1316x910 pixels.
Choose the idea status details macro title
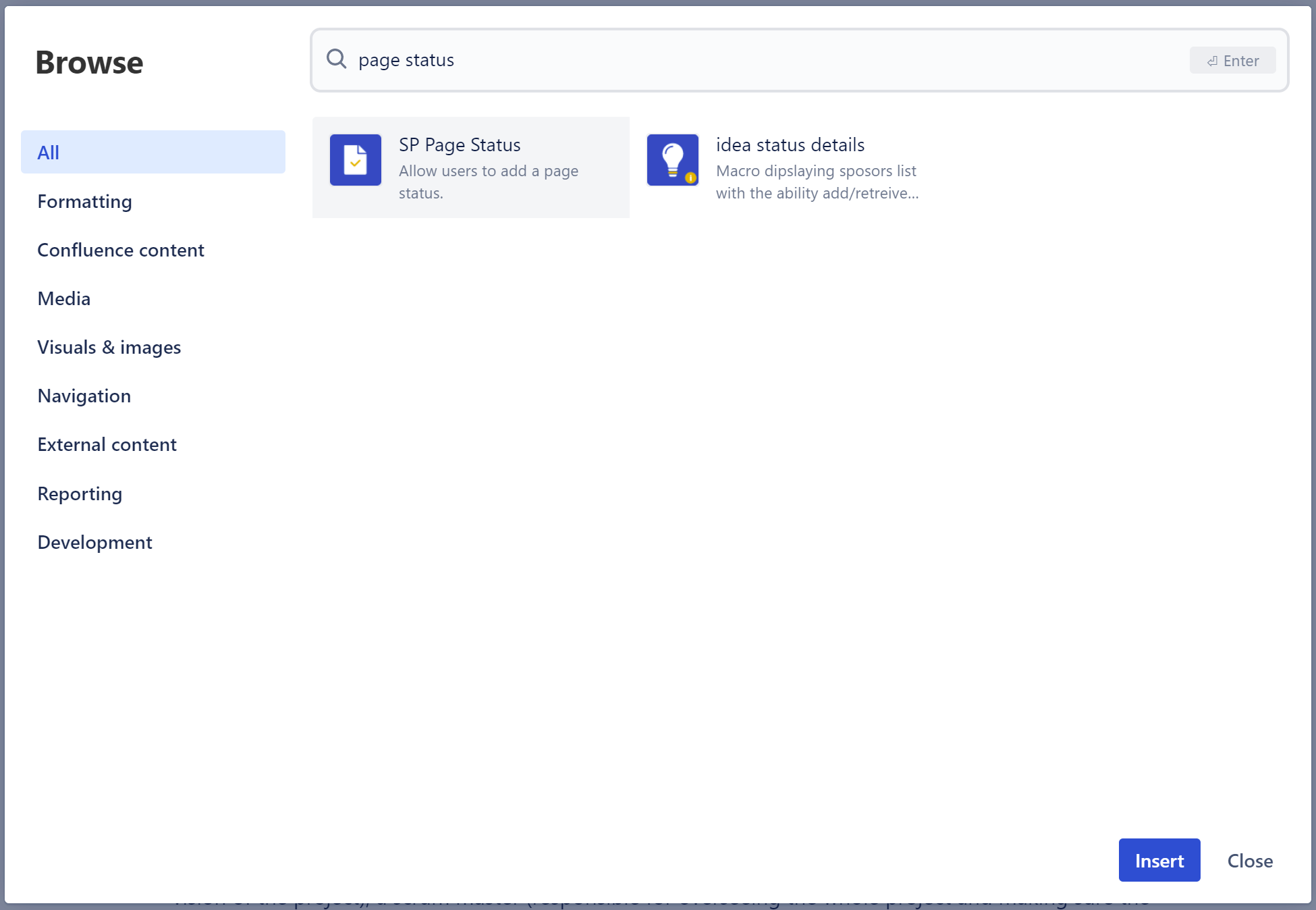(x=790, y=144)
